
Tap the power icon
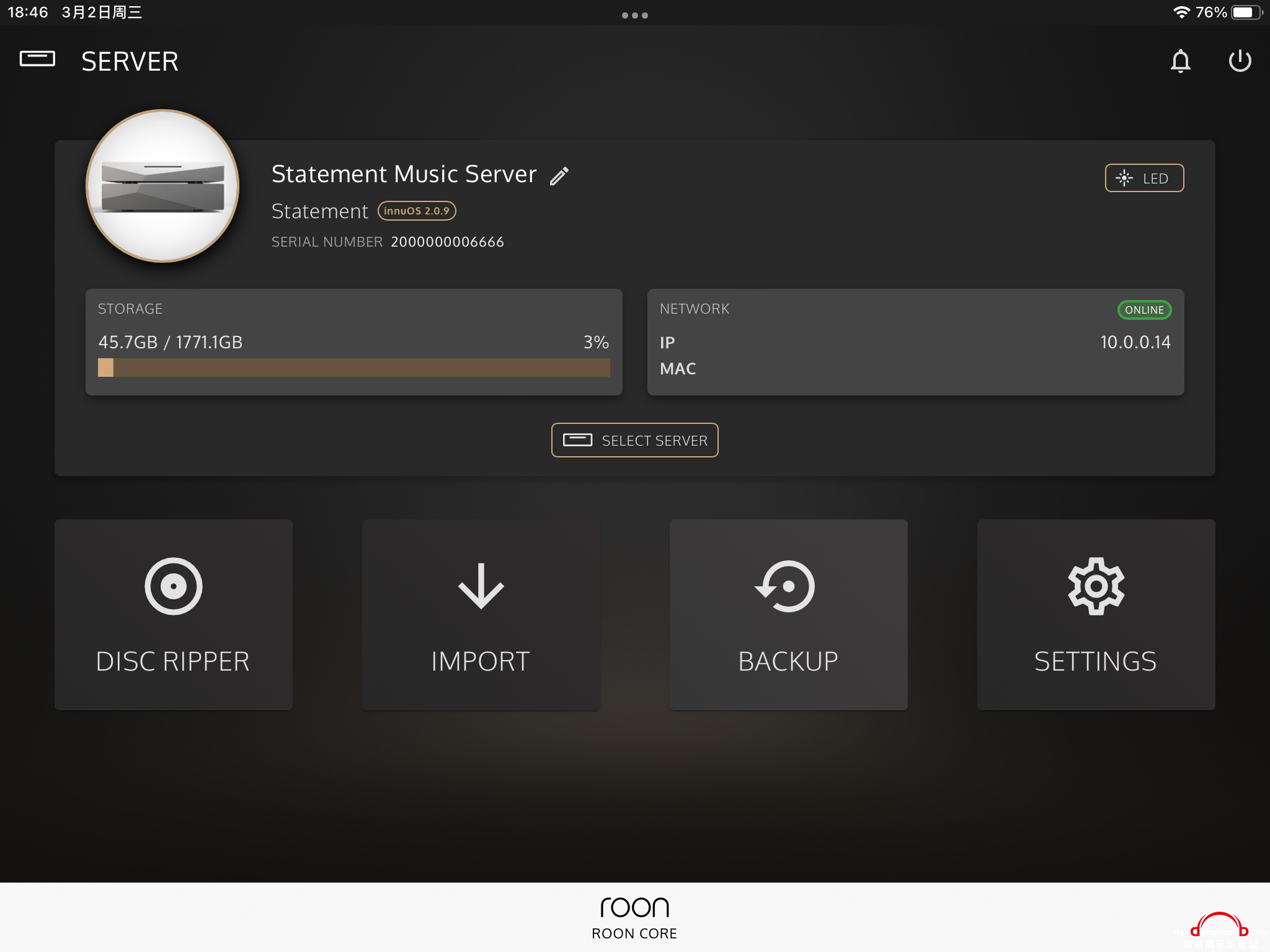[x=1240, y=61]
